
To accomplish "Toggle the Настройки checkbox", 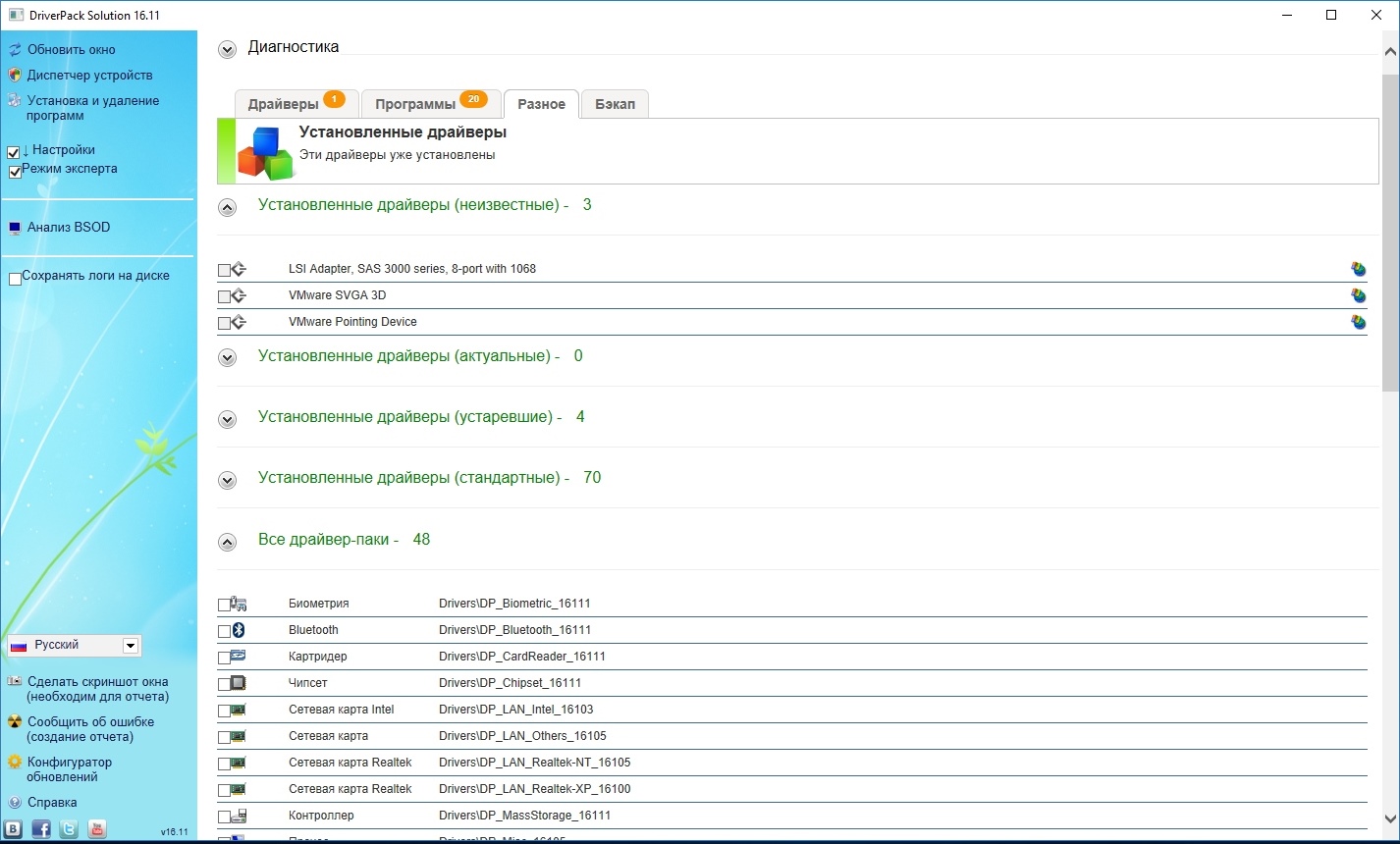I will (14, 152).
